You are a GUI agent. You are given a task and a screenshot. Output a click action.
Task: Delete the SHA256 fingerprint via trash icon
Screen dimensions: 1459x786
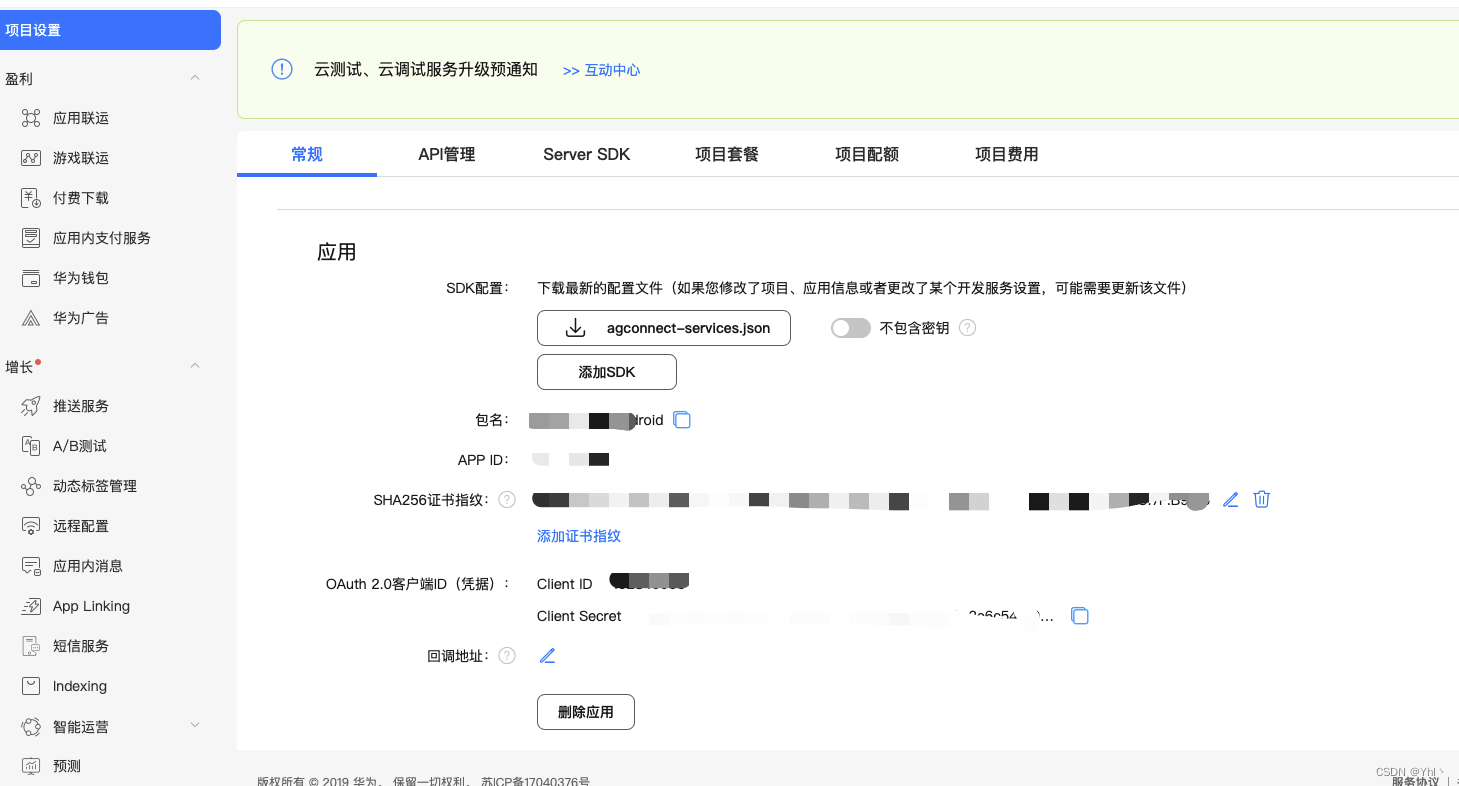pyautogui.click(x=1261, y=499)
